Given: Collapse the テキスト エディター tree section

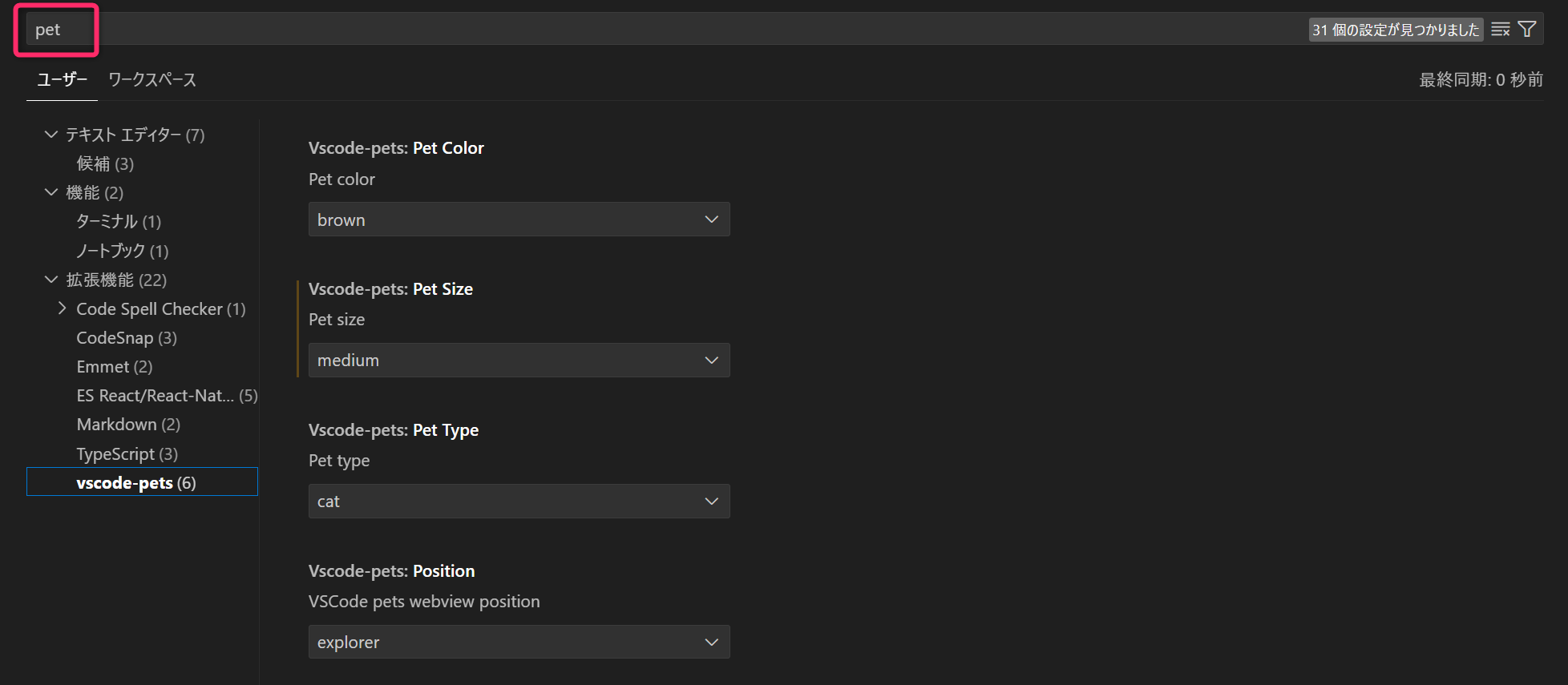Looking at the screenshot, I should [51, 135].
